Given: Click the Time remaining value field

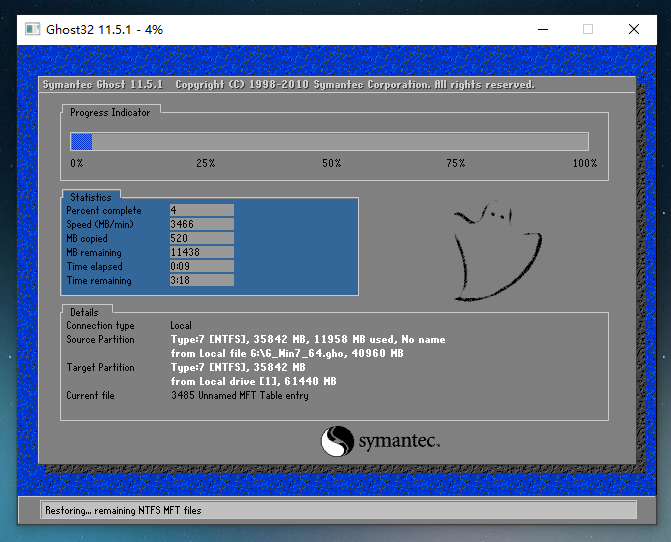Looking at the screenshot, I should coord(202,281).
